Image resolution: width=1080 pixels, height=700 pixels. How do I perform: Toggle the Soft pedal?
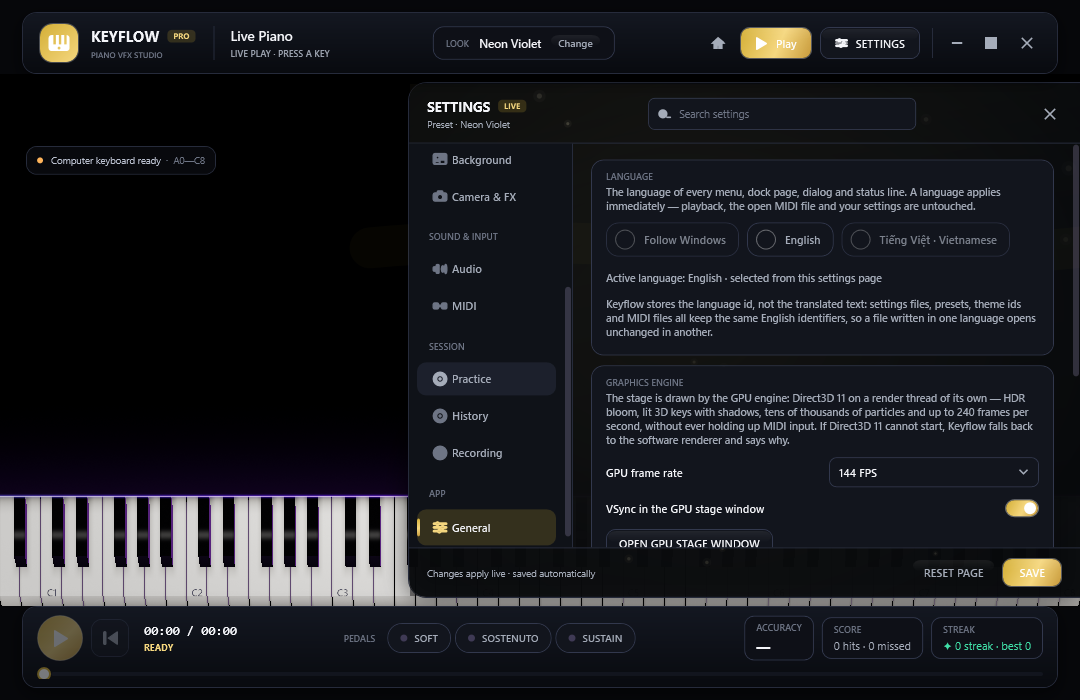coord(419,638)
